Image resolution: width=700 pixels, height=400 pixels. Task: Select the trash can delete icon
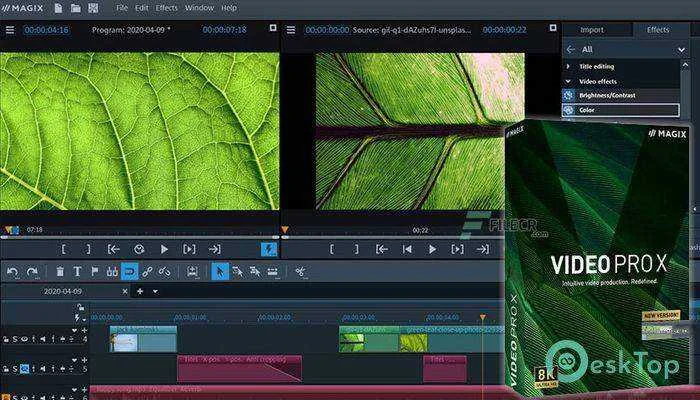click(60, 271)
